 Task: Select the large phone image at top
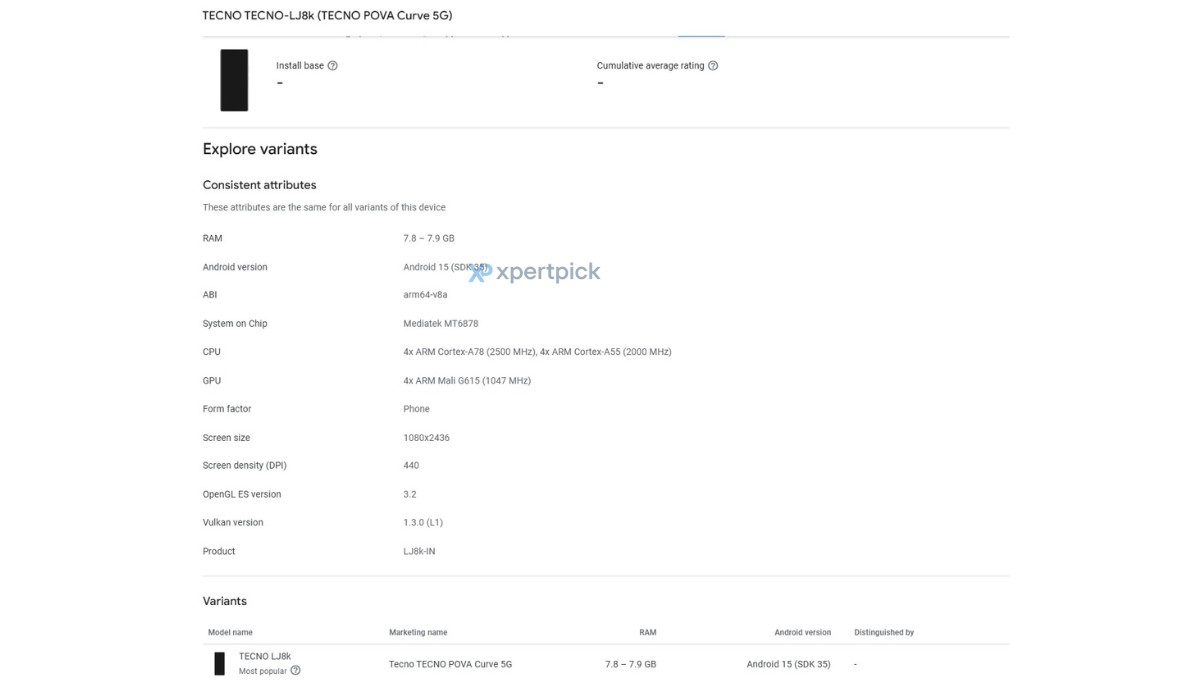click(x=234, y=80)
